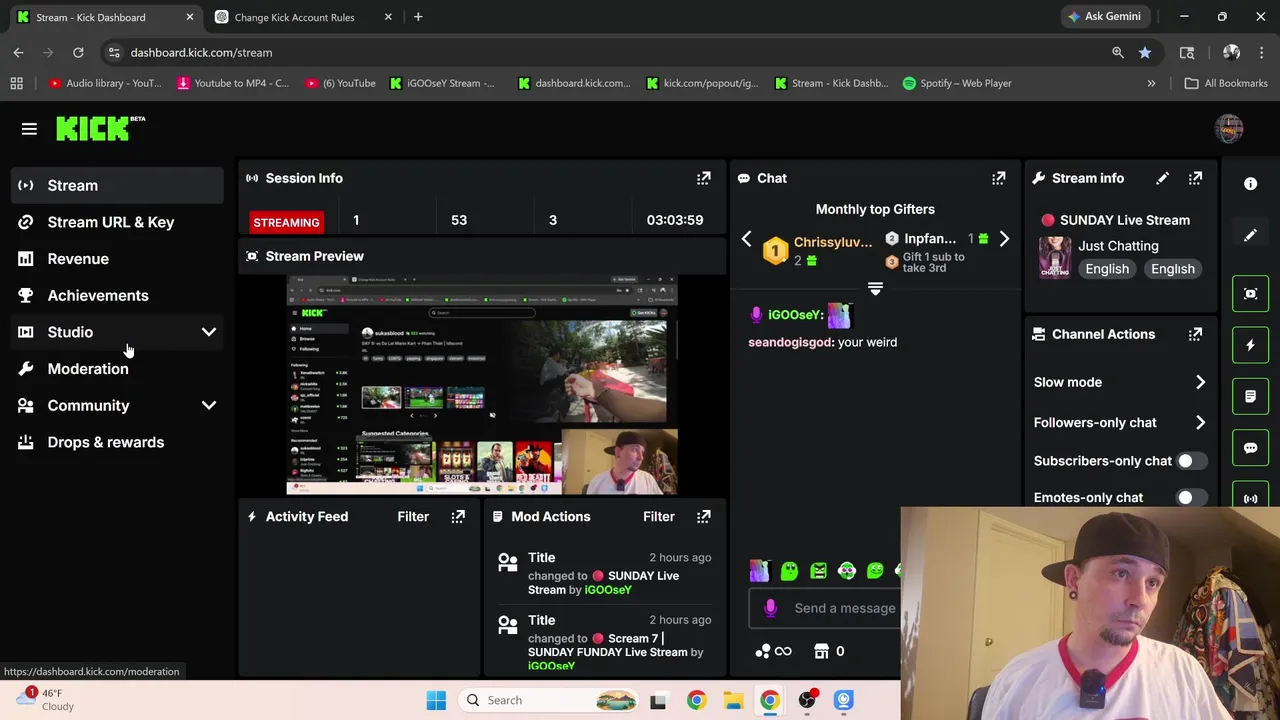Pop out the Channel Actions panel
Screen dimensions: 1280x720
1196,334
